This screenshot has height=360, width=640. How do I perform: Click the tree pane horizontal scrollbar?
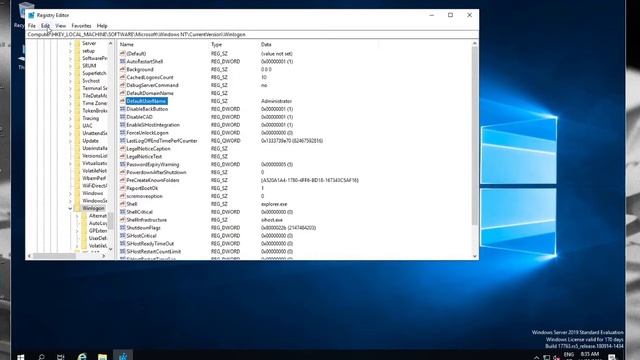53,256
